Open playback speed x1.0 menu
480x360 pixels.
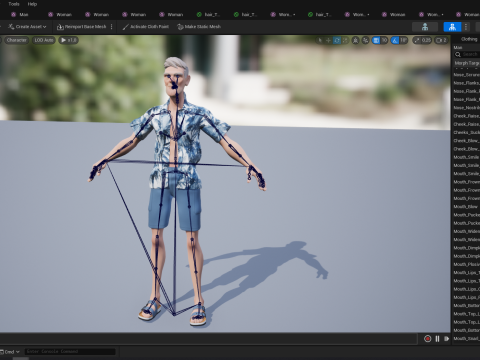pyautogui.click(x=69, y=40)
